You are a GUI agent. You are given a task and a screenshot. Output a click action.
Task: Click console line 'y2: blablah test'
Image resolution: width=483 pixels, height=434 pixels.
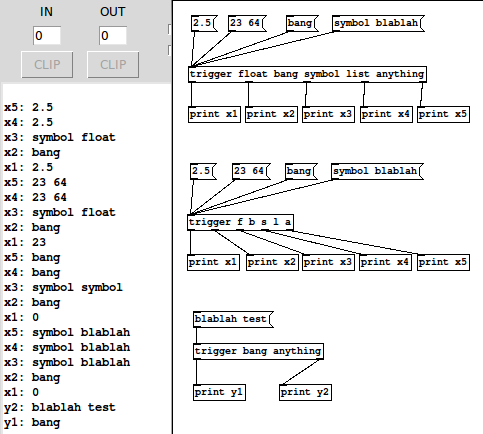[60, 407]
